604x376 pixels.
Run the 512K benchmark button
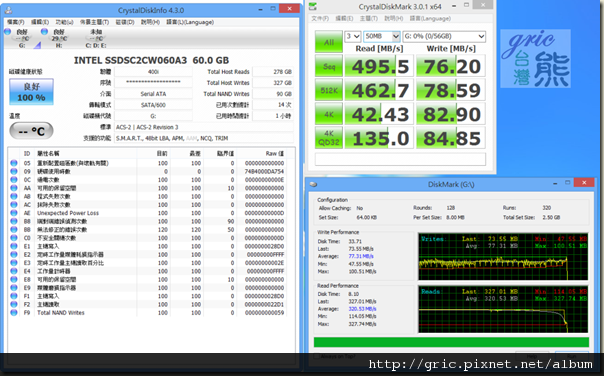pos(329,90)
